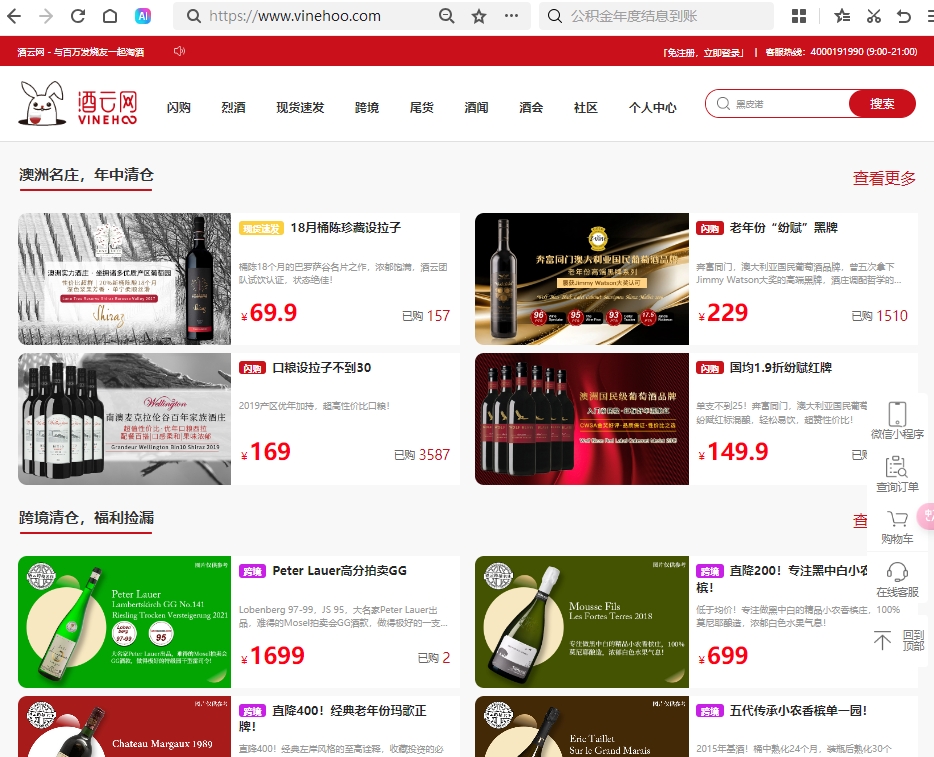Image resolution: width=934 pixels, height=757 pixels.
Task: Open 查看更多 to view more Australian wines
Action: tap(883, 178)
